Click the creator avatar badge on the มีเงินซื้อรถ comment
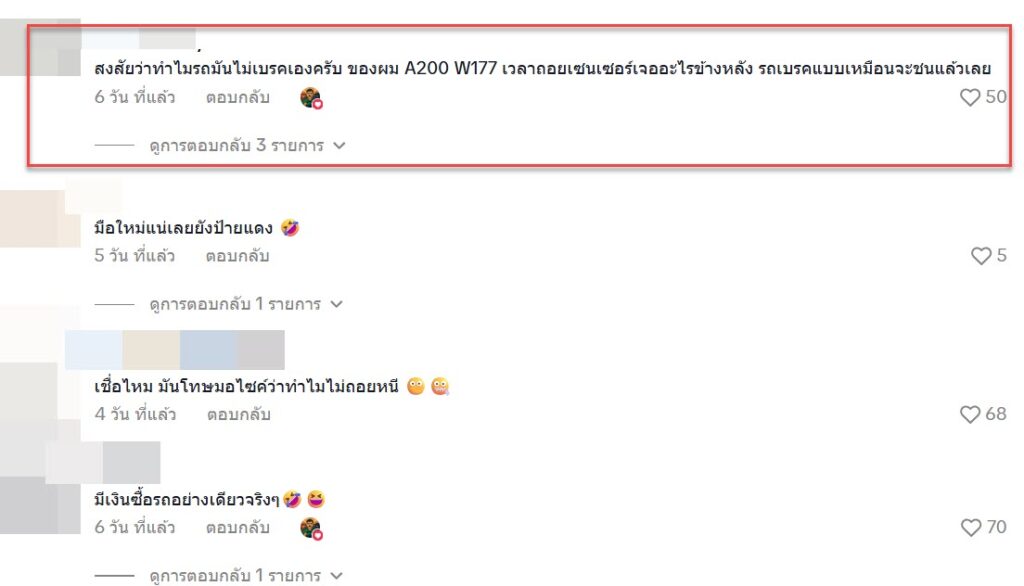1024x586 pixels. [x=311, y=528]
